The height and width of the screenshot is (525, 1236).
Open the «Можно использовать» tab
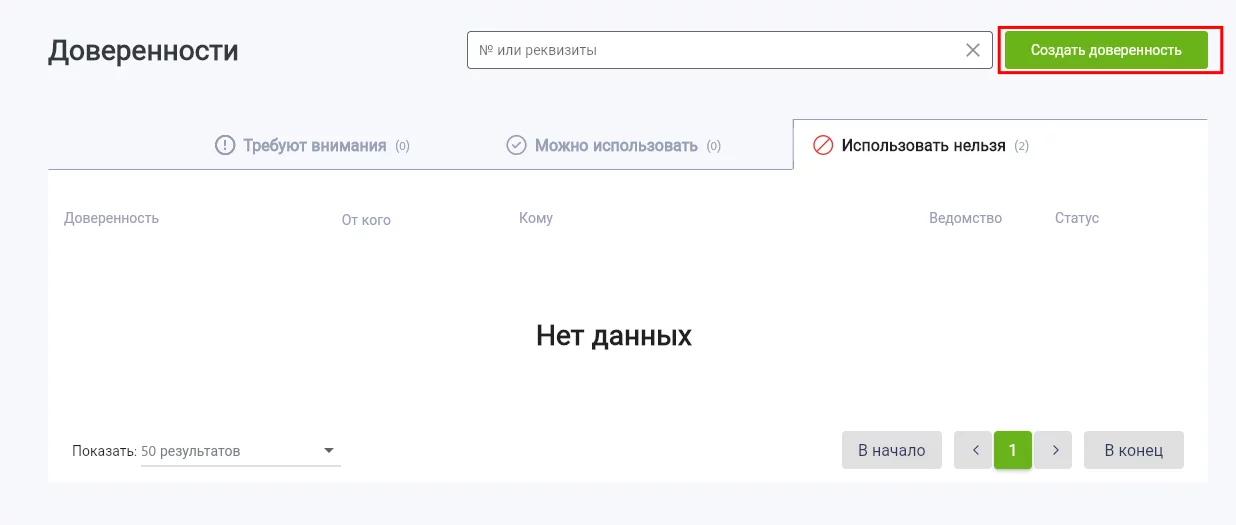tap(615, 146)
